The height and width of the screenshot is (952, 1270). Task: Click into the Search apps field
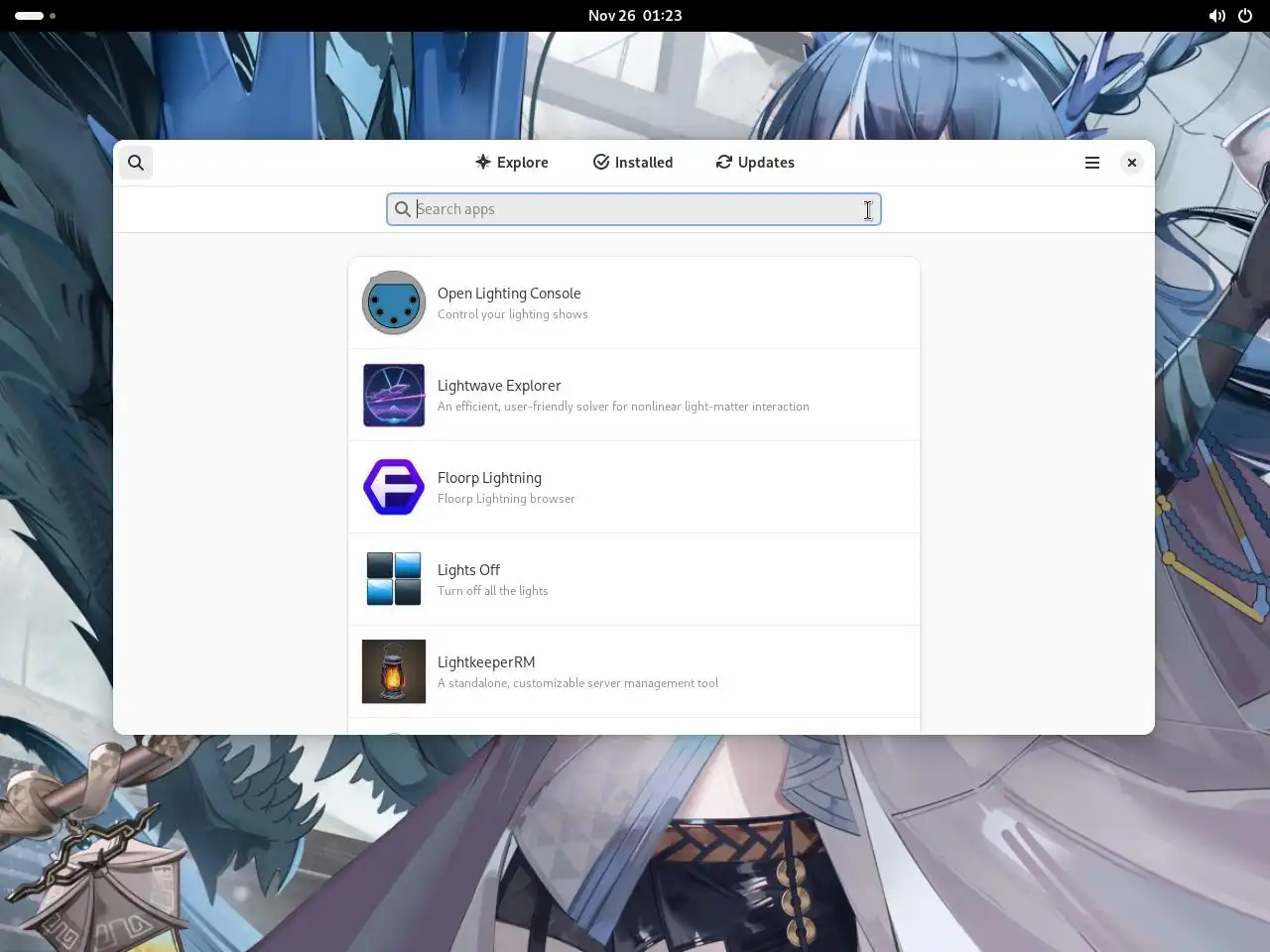pyautogui.click(x=634, y=209)
